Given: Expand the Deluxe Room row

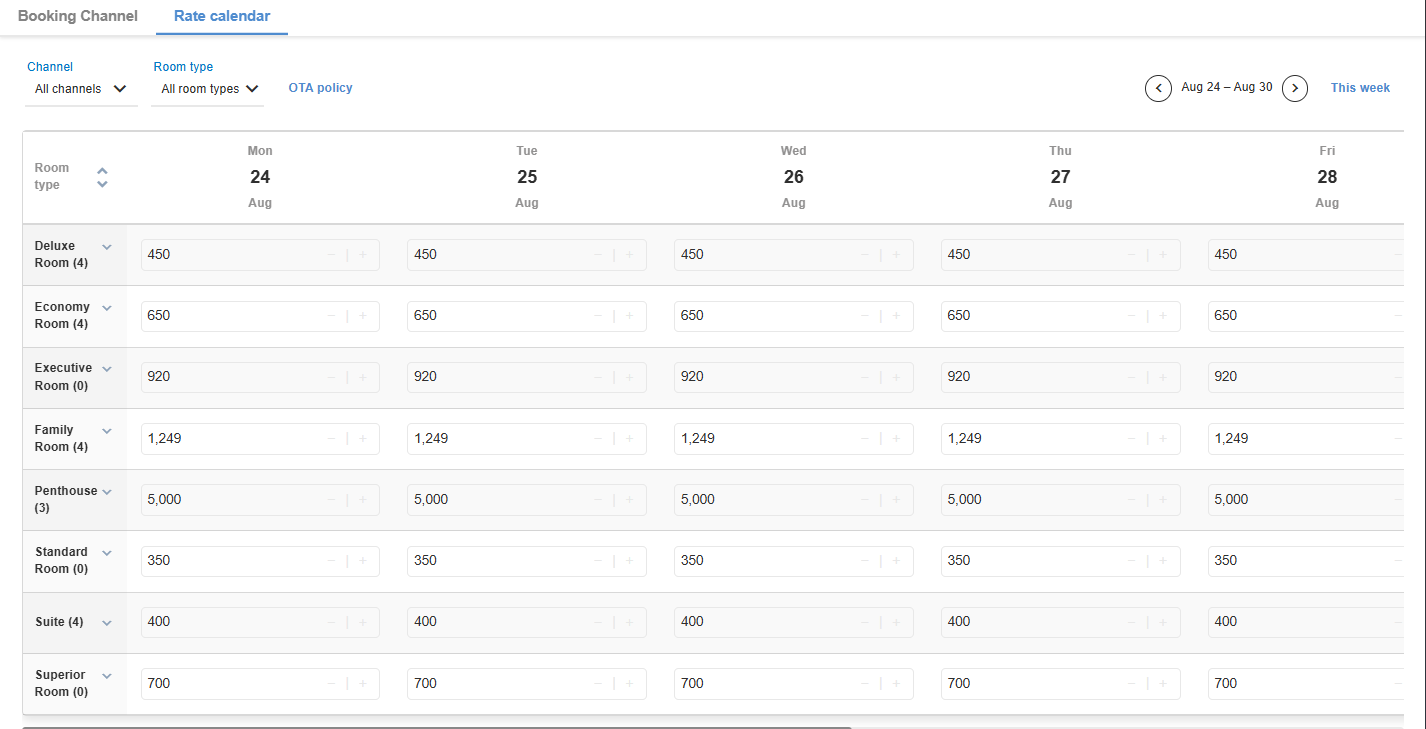Looking at the screenshot, I should (x=107, y=247).
